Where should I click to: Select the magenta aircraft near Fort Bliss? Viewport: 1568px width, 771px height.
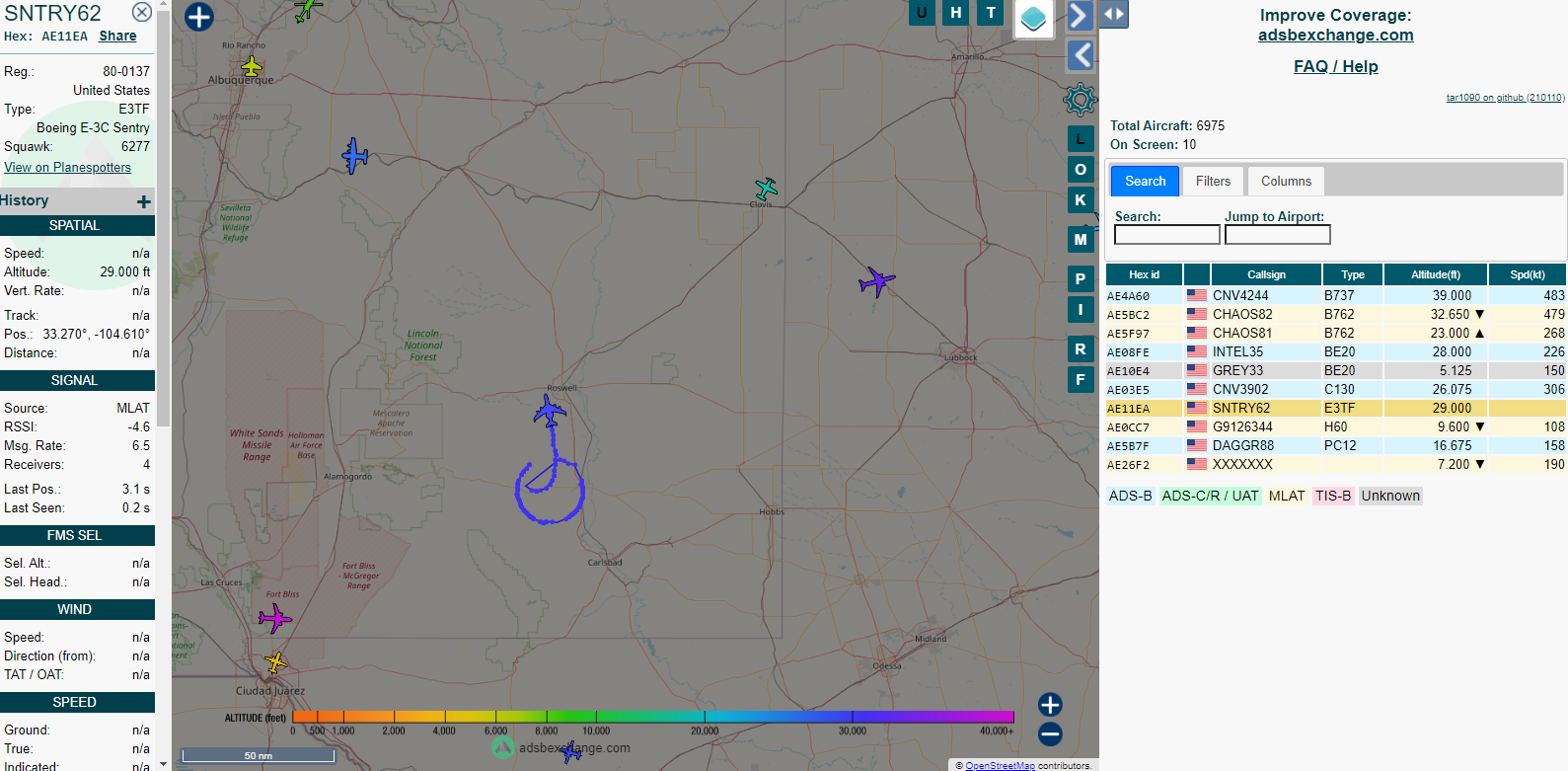click(x=274, y=619)
